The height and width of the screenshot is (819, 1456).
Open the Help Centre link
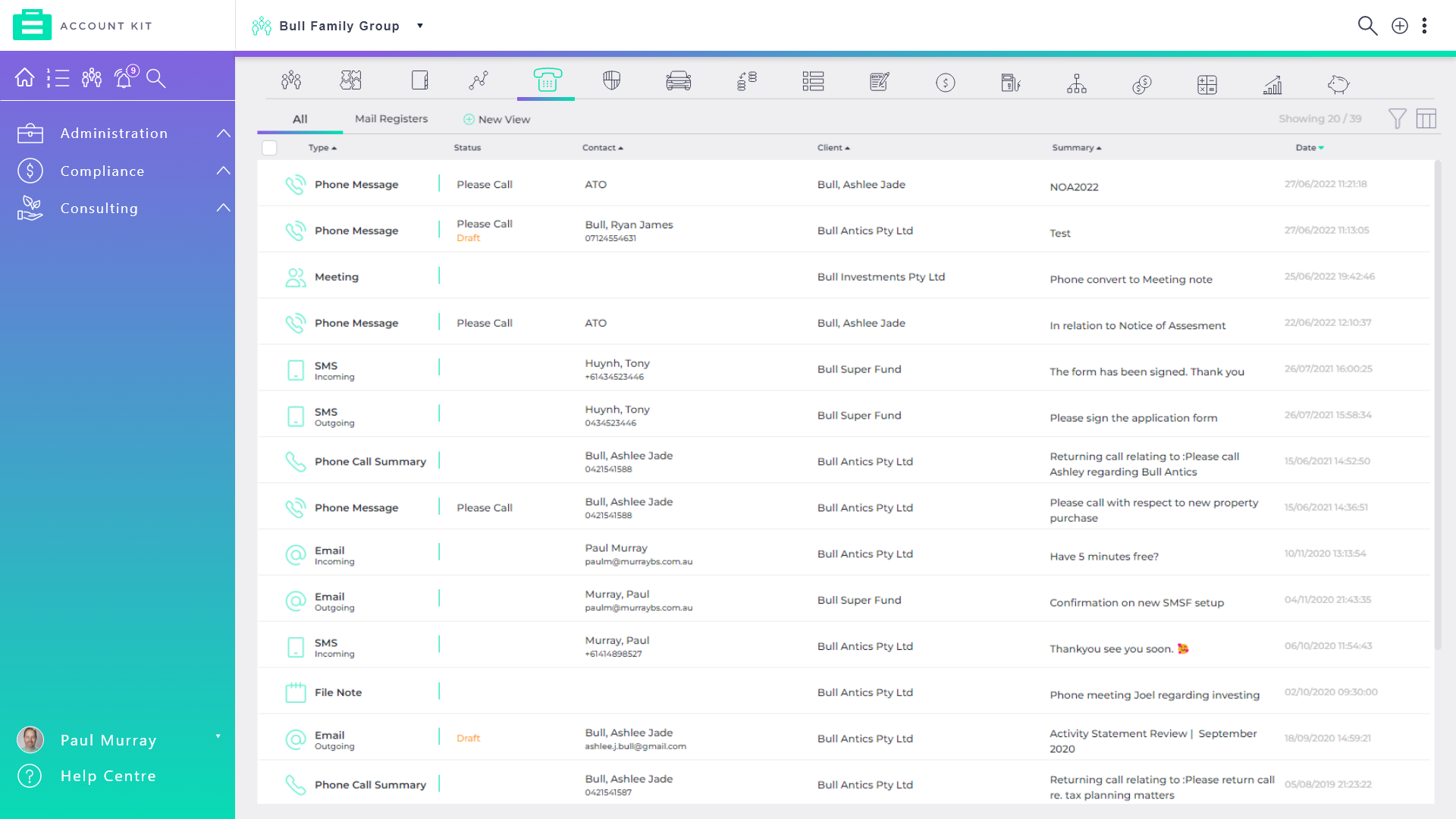click(108, 776)
